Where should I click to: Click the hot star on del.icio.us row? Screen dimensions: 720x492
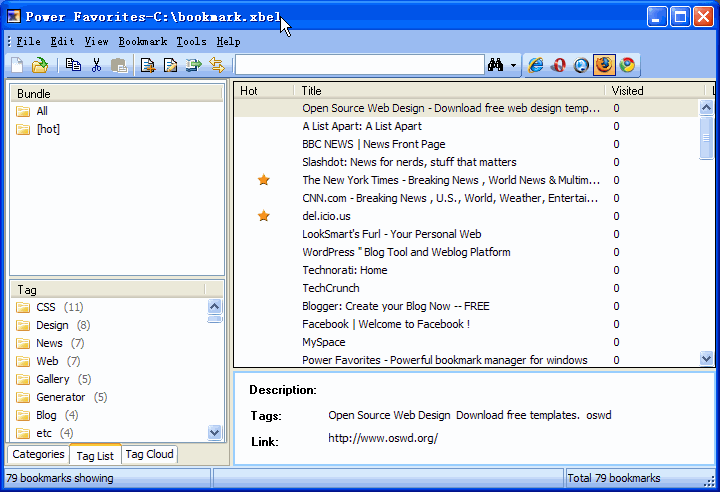[264, 216]
